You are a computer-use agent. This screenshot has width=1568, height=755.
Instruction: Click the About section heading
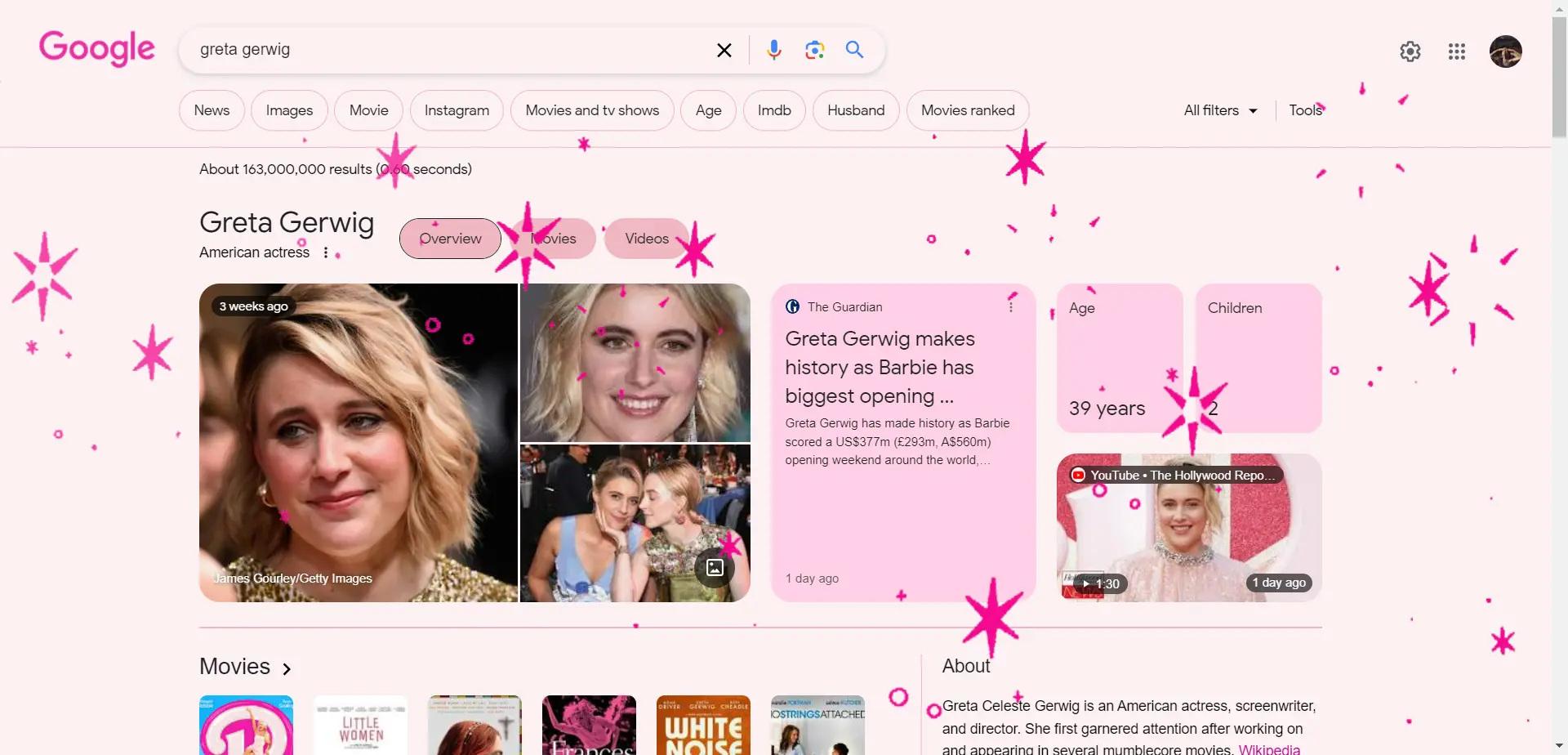(x=966, y=666)
